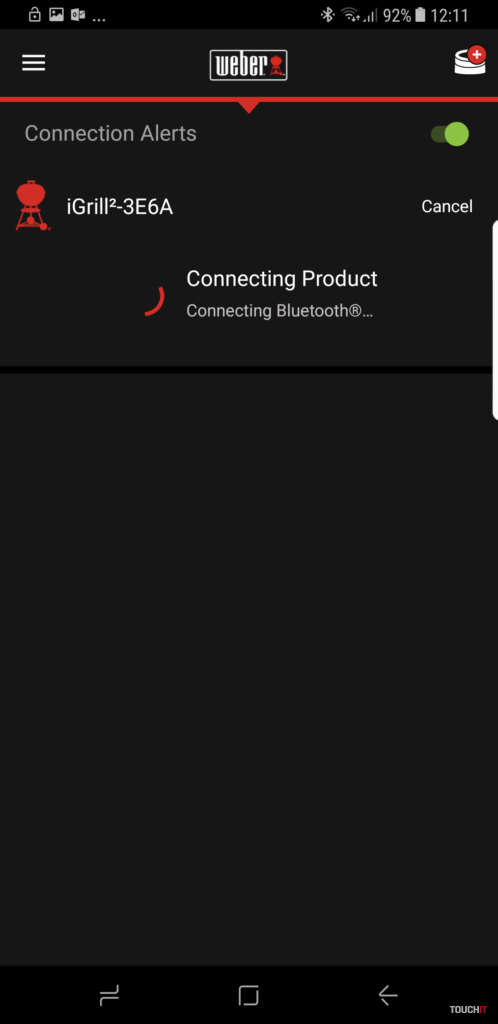Tap the lock notification icon in the status bar

click(35, 14)
